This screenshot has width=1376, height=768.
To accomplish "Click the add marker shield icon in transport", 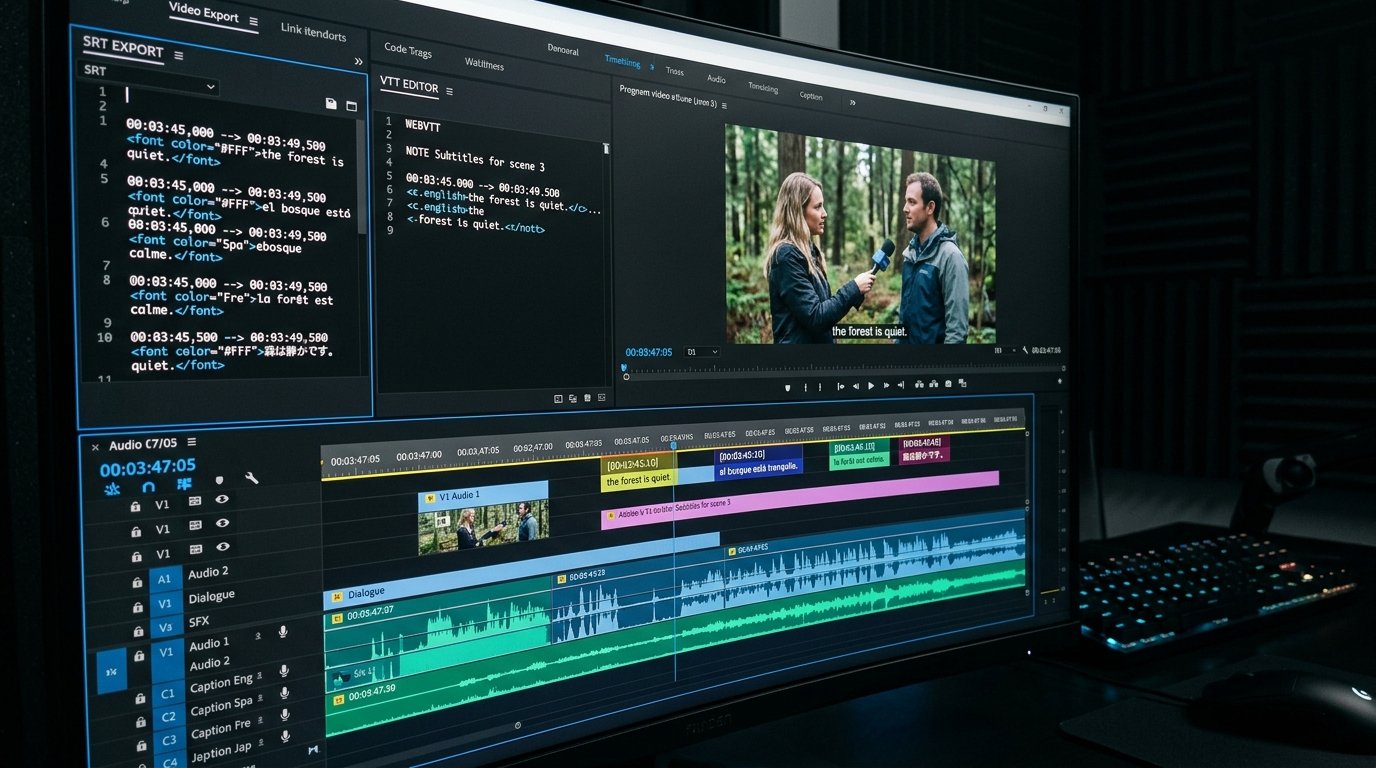I will tap(788, 386).
